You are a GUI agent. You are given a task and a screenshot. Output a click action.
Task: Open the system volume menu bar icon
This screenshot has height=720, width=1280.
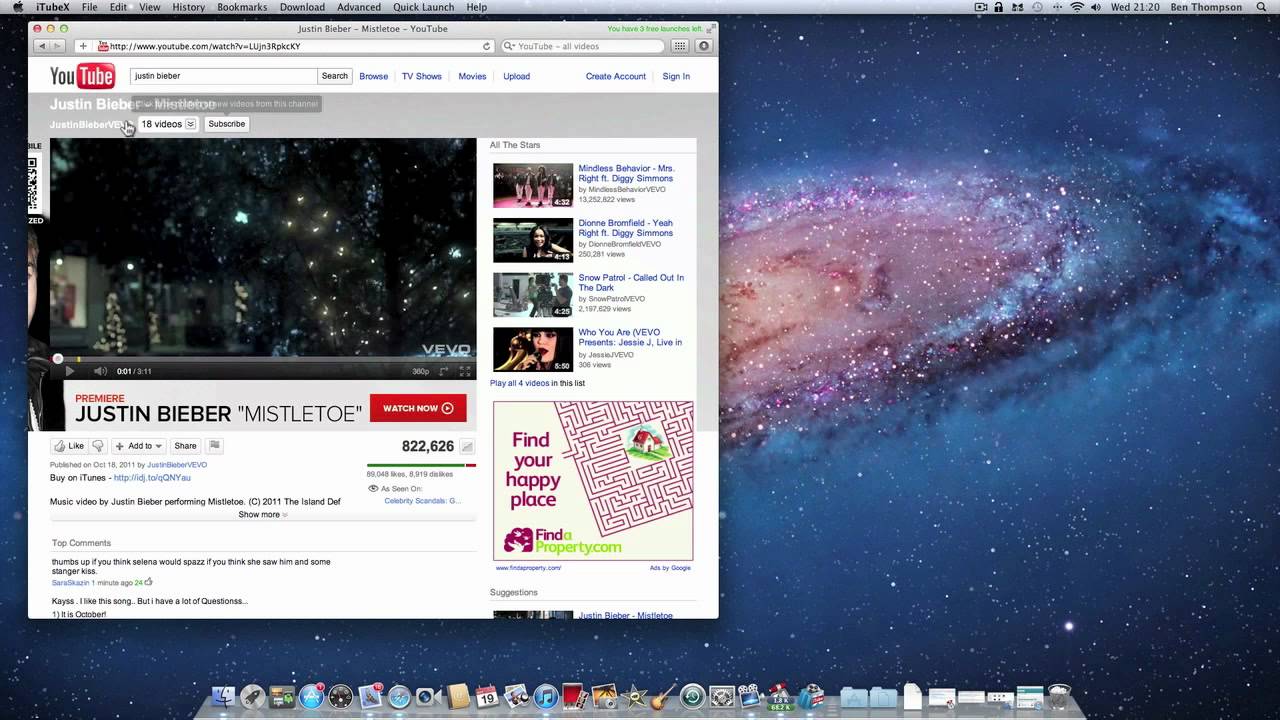coord(1096,7)
